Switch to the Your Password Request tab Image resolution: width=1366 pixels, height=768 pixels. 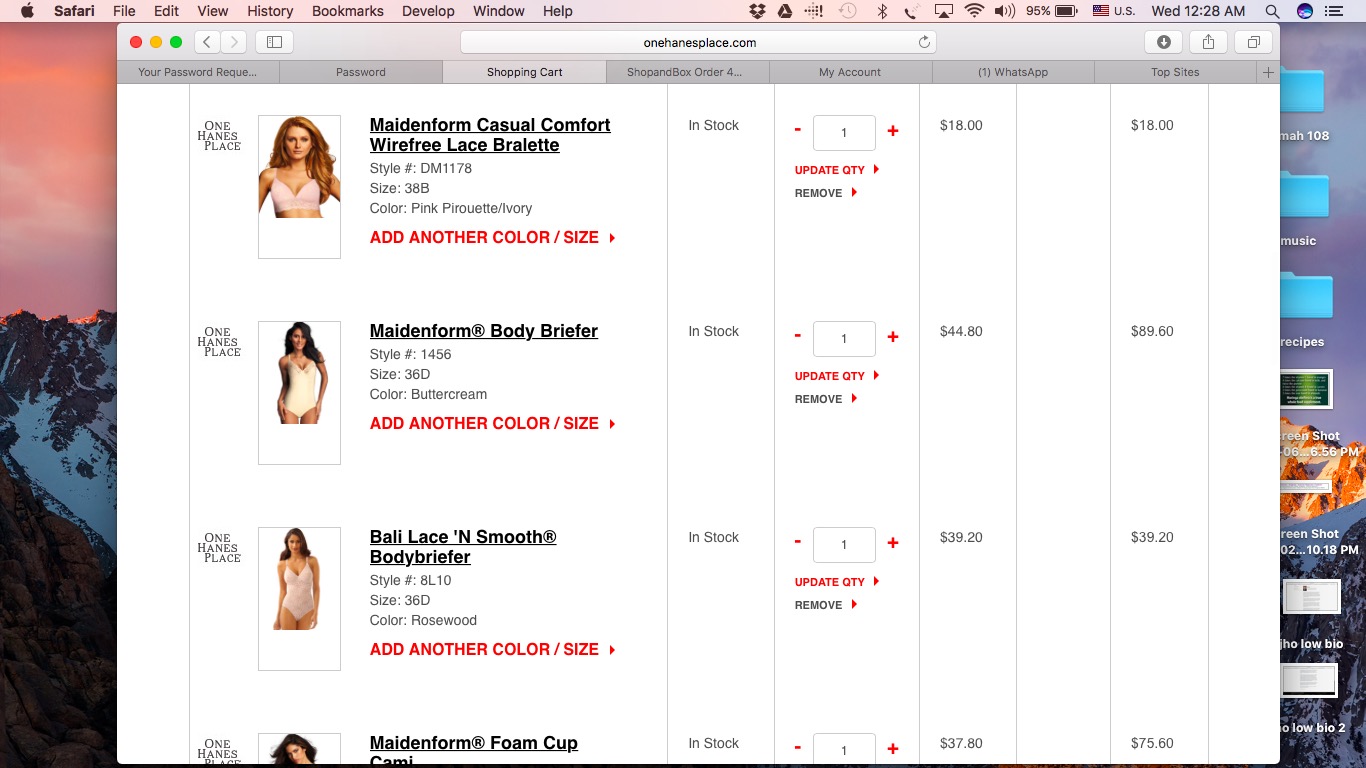tap(198, 72)
